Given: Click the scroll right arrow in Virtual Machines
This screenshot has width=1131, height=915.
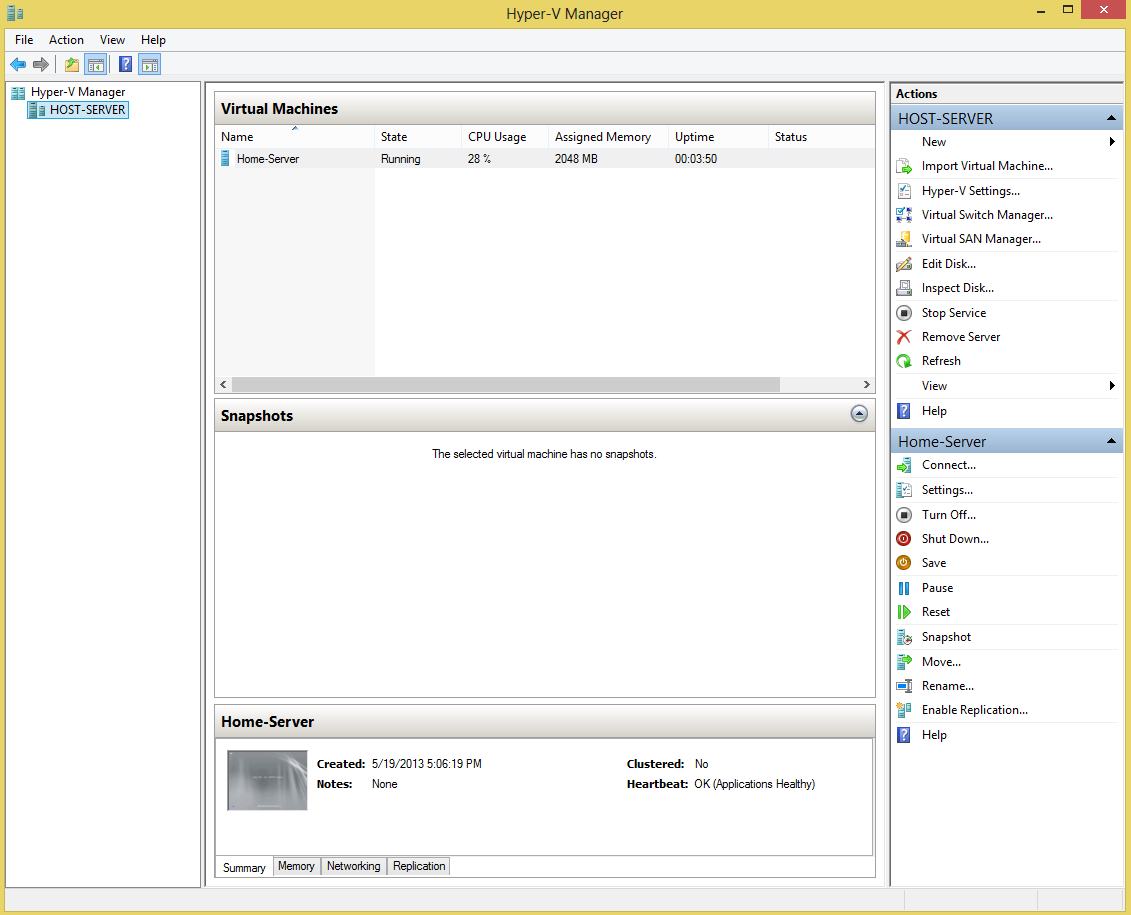Looking at the screenshot, I should pyautogui.click(x=866, y=385).
